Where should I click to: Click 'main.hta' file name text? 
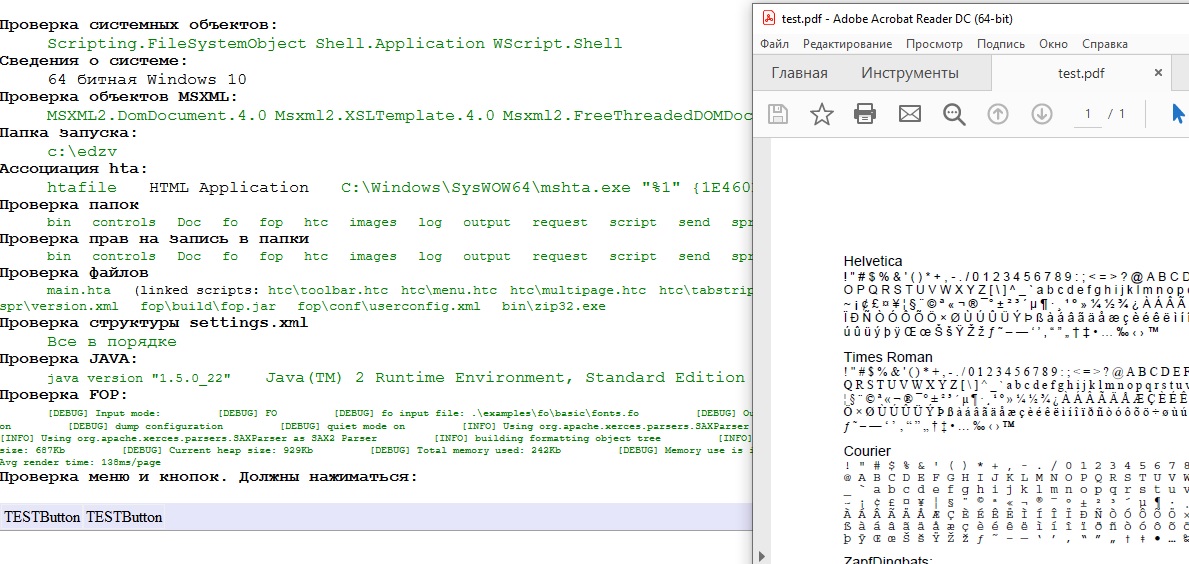[79, 290]
